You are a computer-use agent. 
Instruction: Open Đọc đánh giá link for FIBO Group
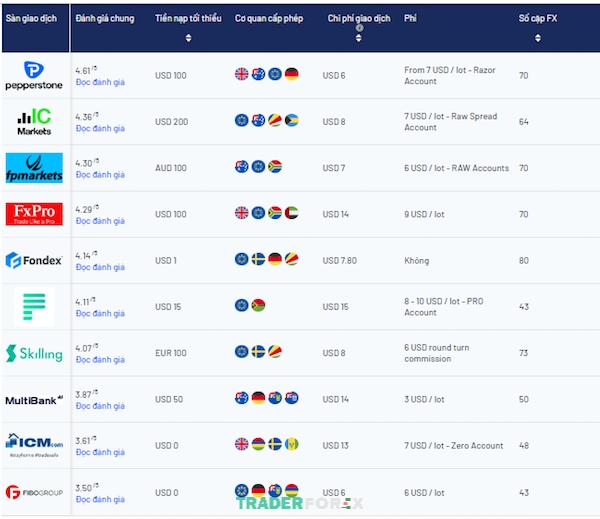[100, 499]
